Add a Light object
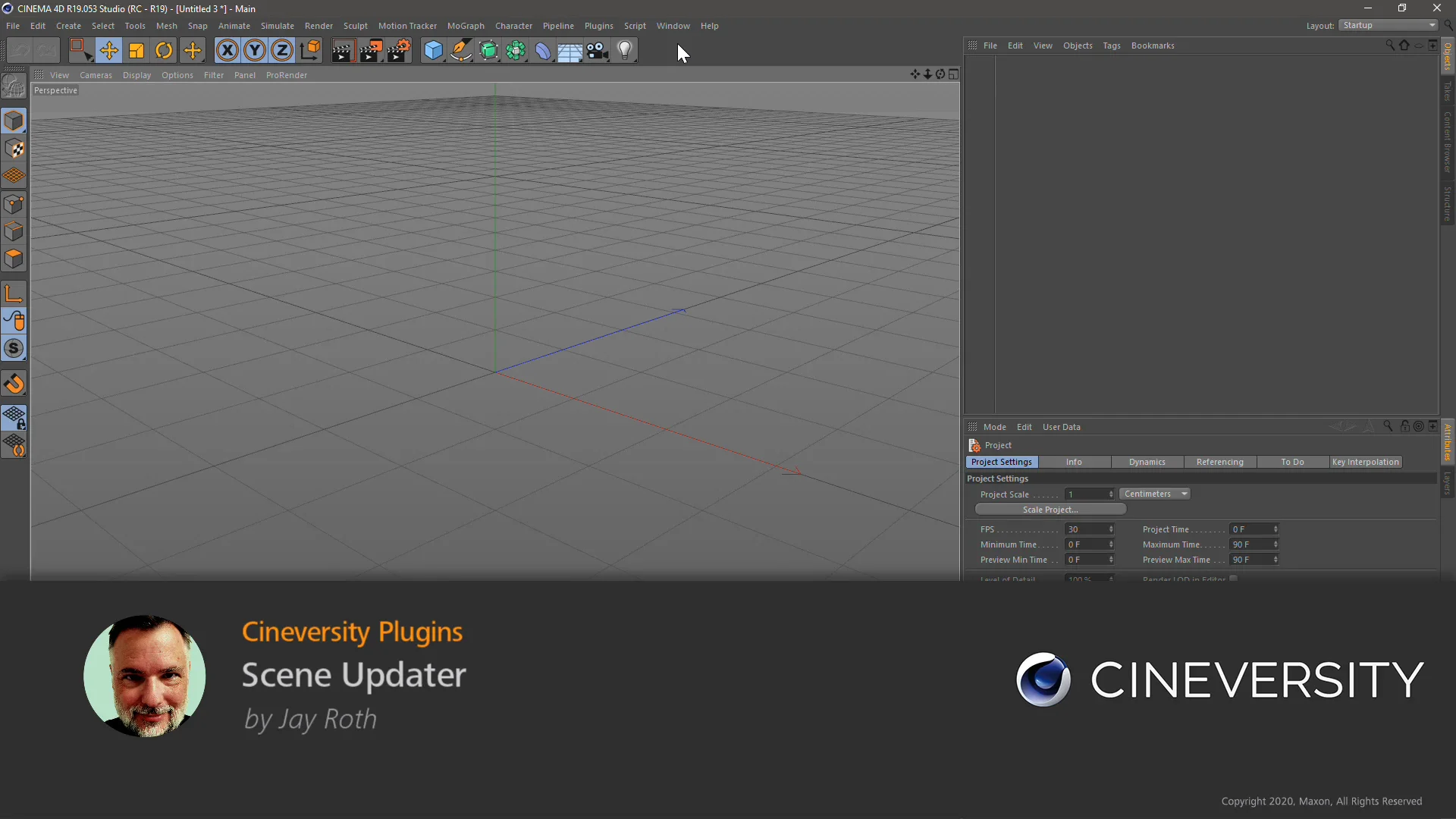 pyautogui.click(x=625, y=51)
